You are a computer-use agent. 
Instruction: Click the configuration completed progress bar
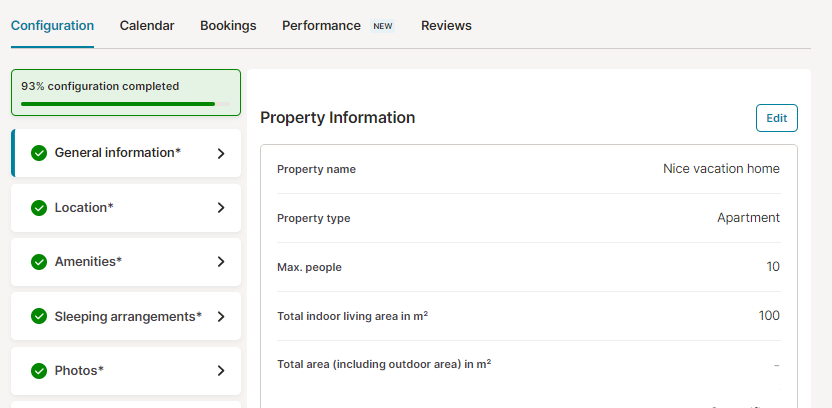[125, 104]
